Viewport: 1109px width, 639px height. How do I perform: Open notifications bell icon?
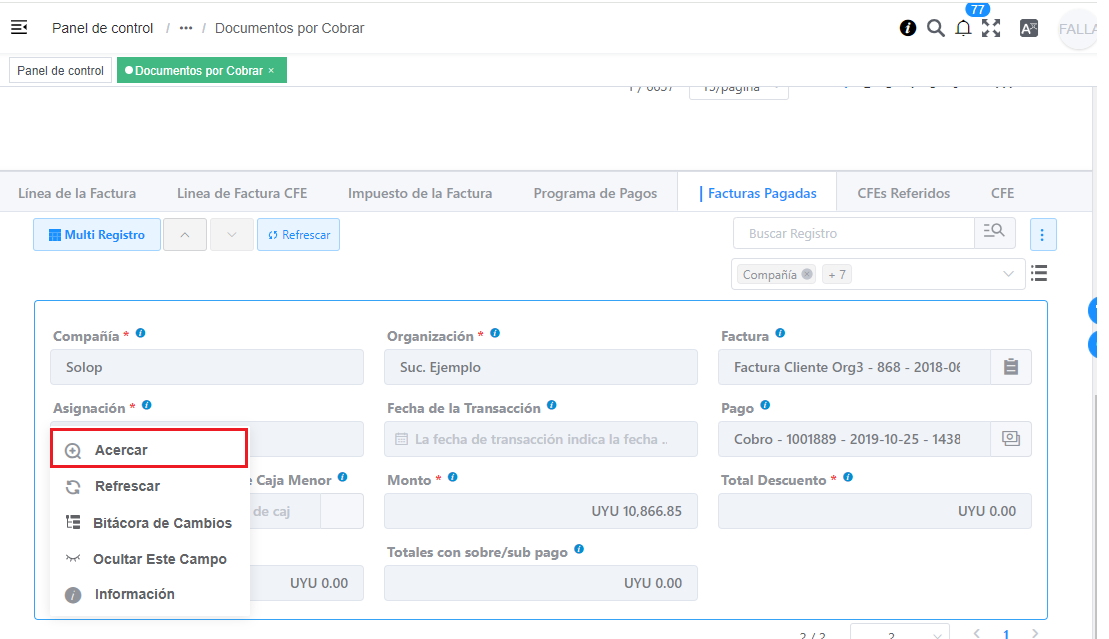point(963,28)
